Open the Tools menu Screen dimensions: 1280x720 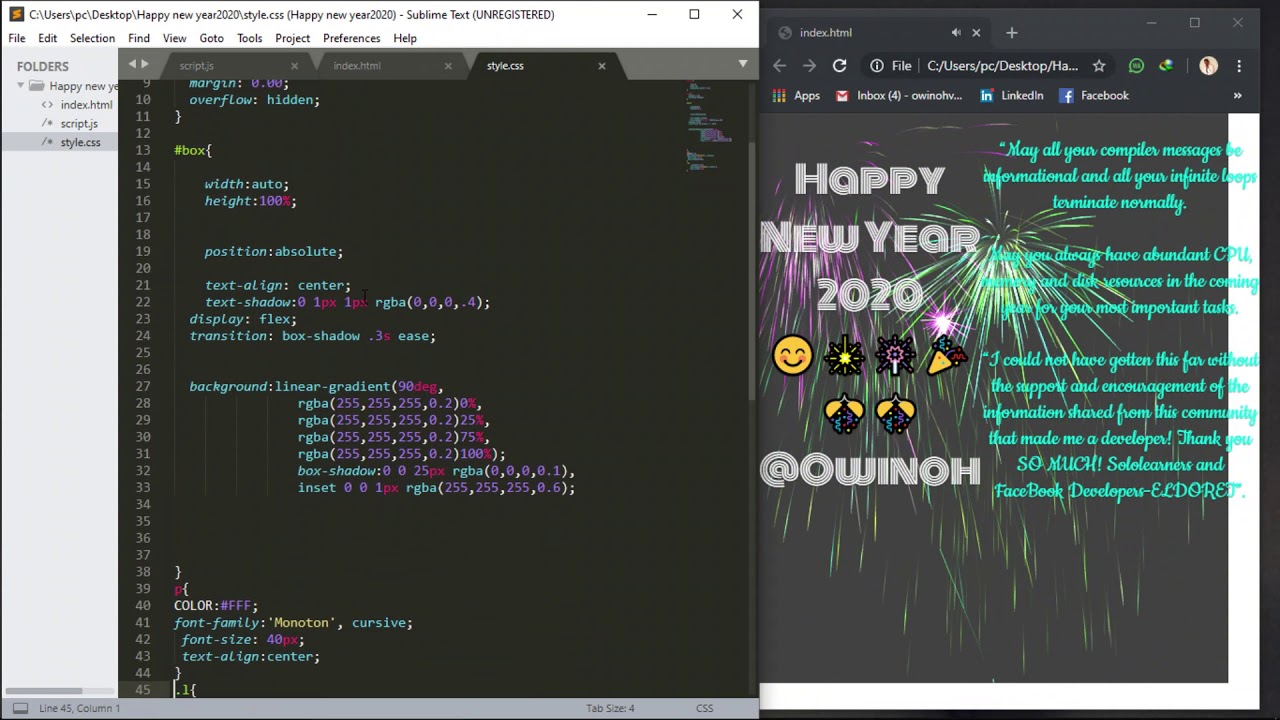(250, 38)
